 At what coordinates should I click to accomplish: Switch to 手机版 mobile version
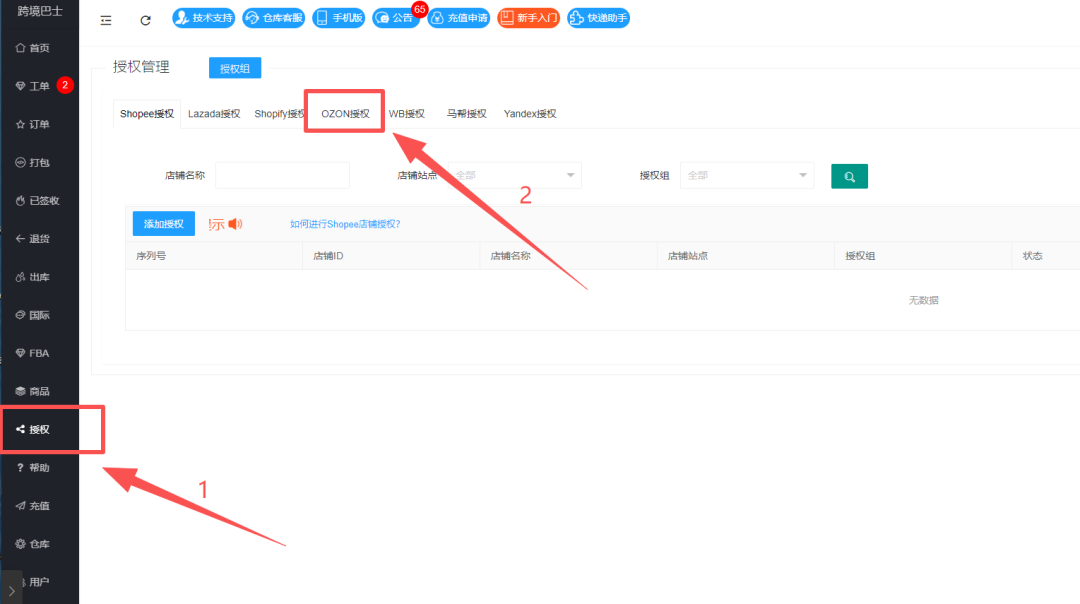(339, 18)
